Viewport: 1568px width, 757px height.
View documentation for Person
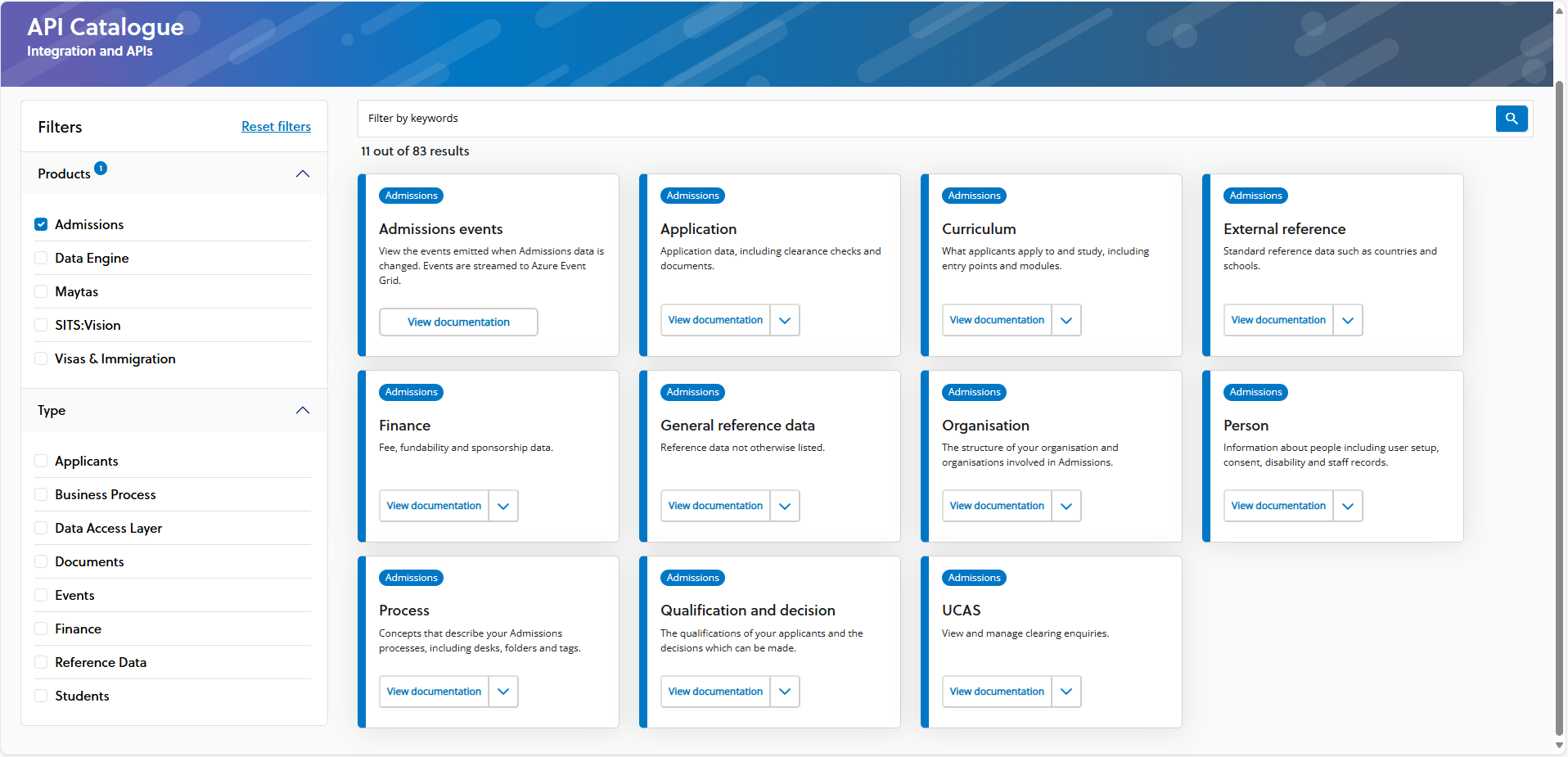[1278, 506]
